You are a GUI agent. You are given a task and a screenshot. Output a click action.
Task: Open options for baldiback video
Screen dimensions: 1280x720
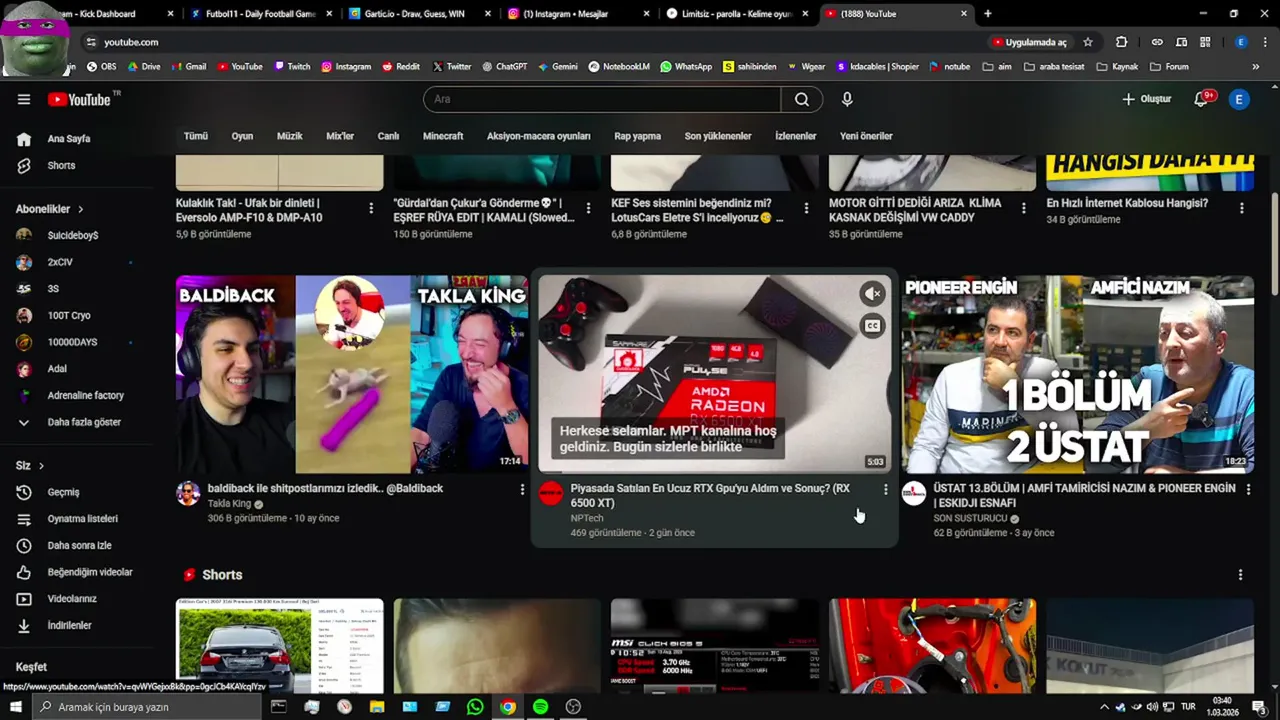522,489
